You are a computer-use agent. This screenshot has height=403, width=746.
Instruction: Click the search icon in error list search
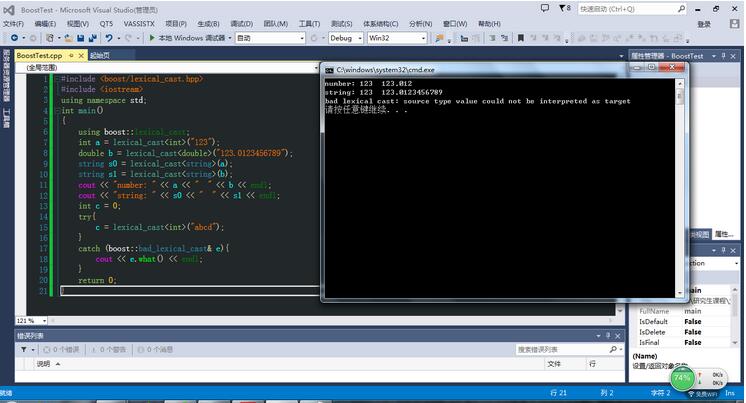click(x=613, y=350)
